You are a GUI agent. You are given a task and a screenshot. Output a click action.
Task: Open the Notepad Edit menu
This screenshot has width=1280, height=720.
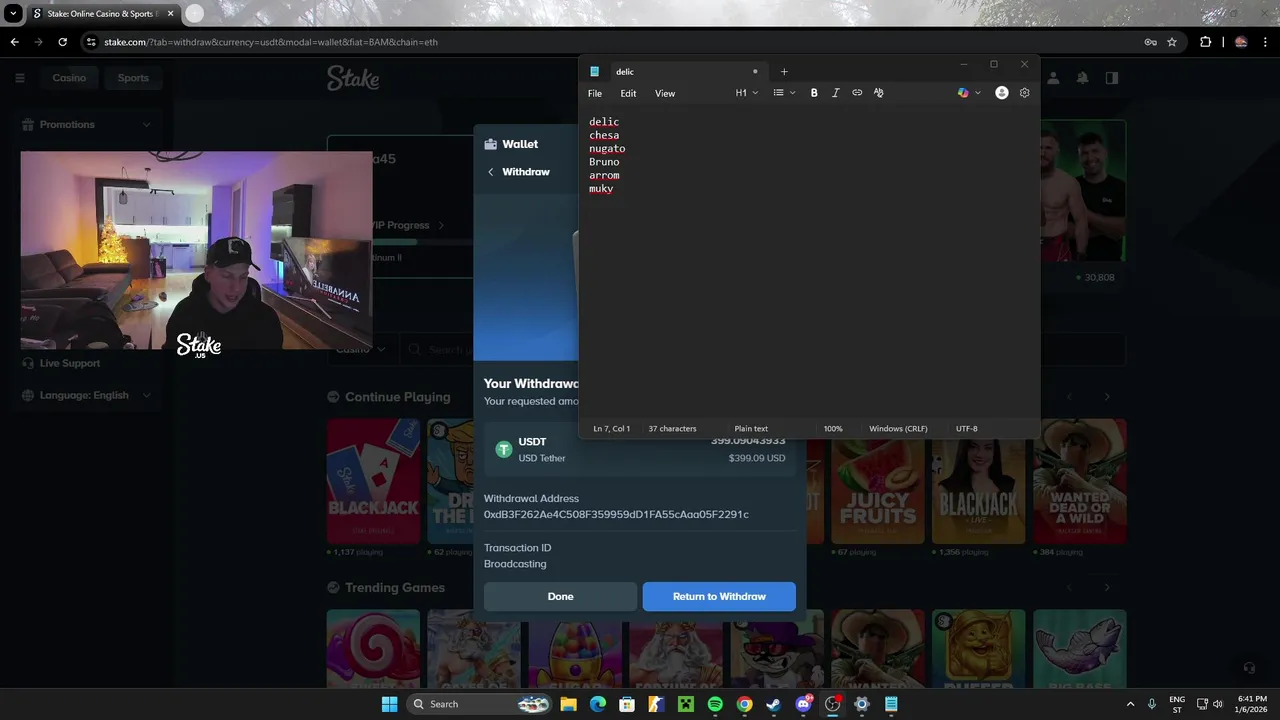tap(628, 93)
